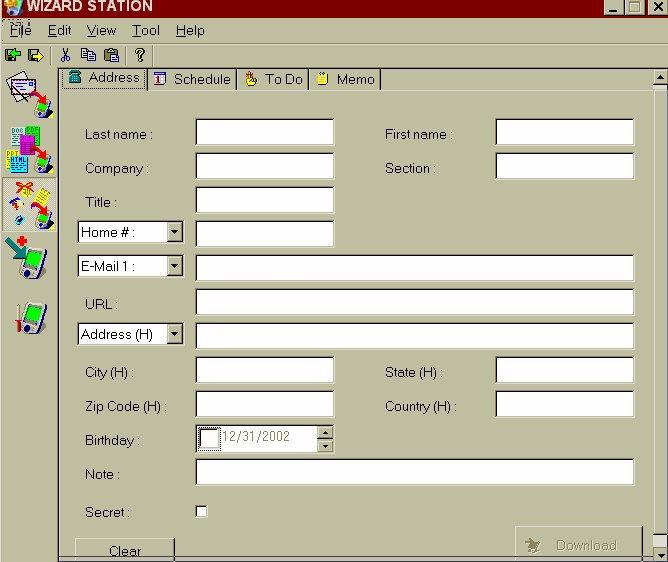The height and width of the screenshot is (562, 668).
Task: Click the Last name input field
Action: pyautogui.click(x=264, y=132)
